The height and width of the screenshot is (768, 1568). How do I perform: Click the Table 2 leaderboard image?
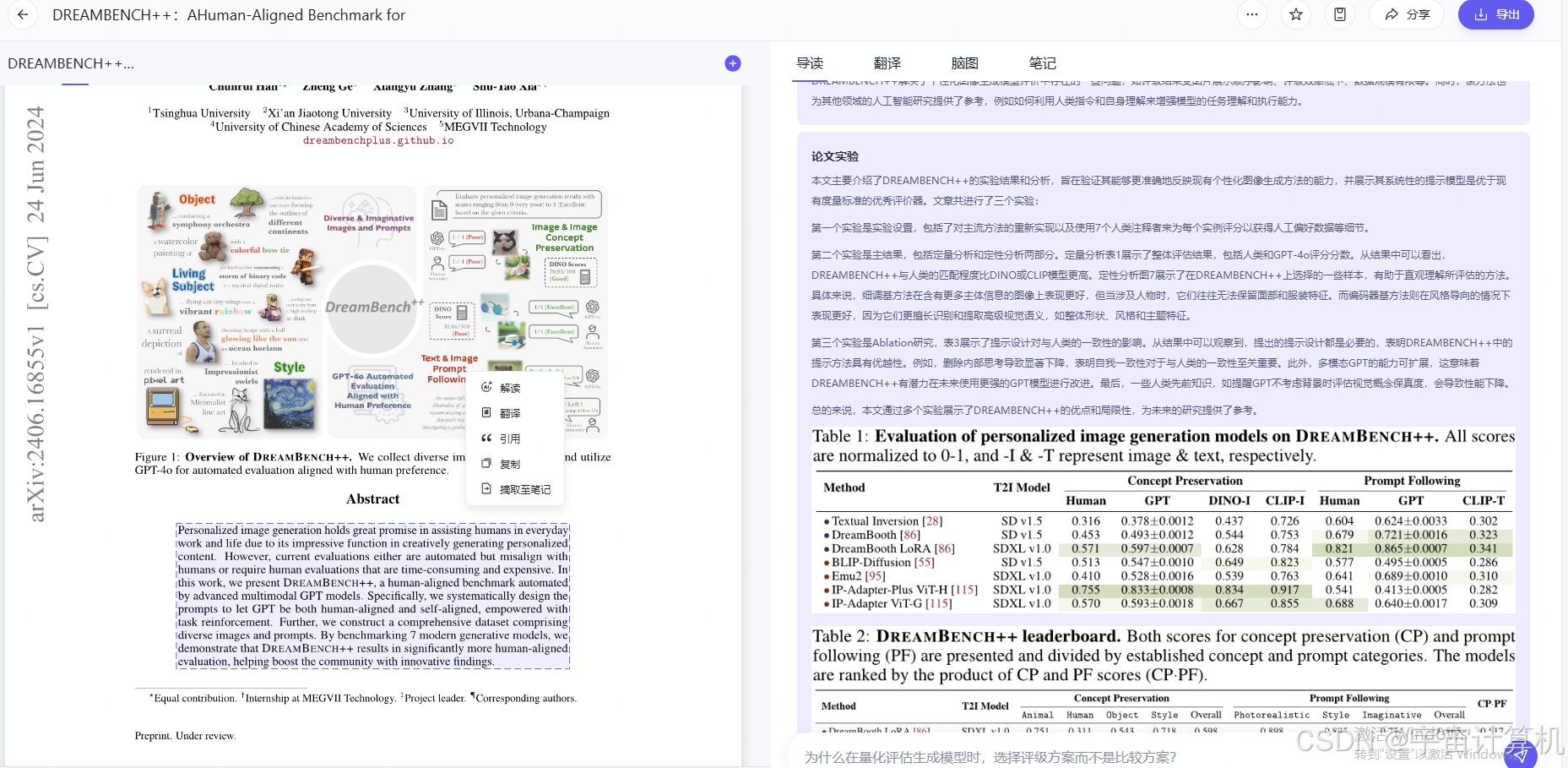[x=1163, y=678]
